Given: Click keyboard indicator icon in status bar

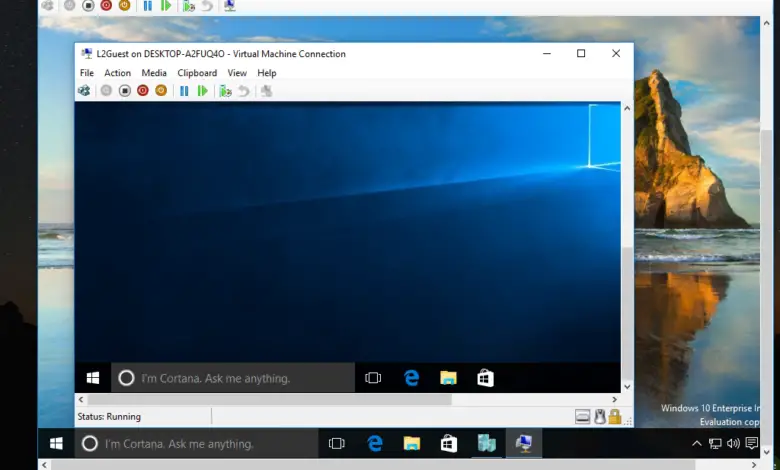Looking at the screenshot, I should (582, 416).
